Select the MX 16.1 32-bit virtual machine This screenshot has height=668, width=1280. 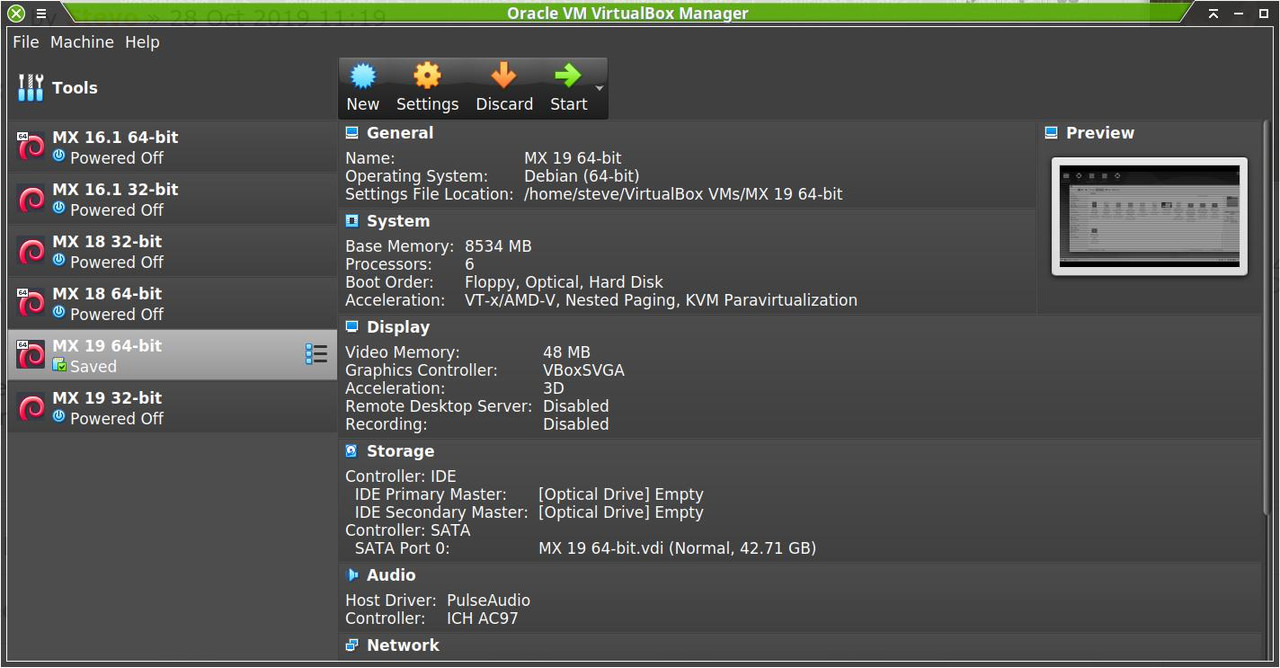[172, 199]
